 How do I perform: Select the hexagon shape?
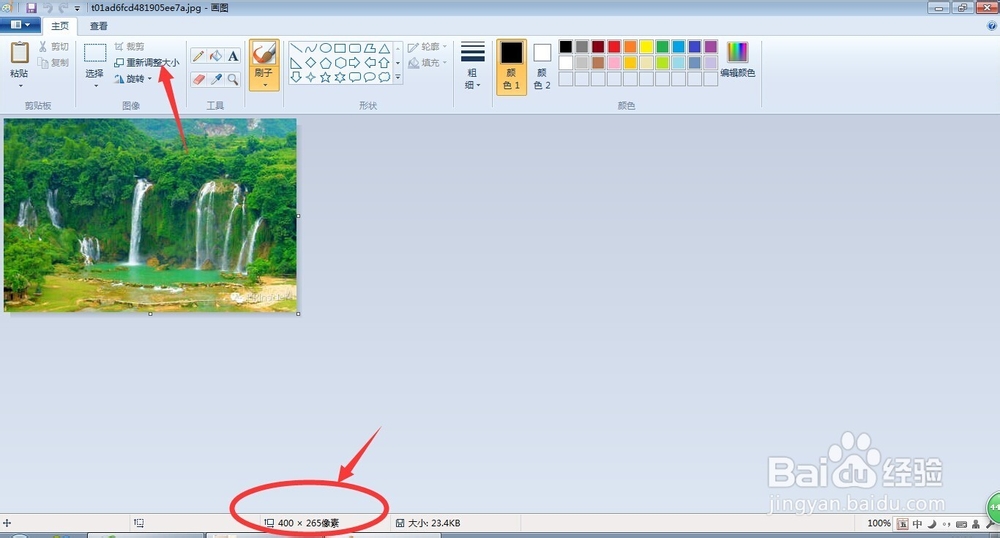[340, 63]
